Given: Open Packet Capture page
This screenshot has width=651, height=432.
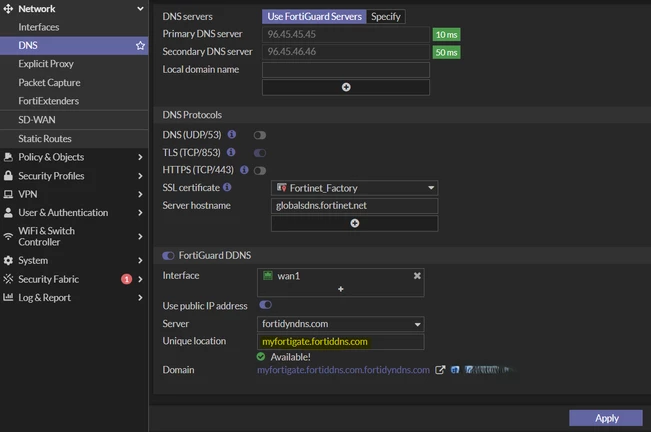Looking at the screenshot, I should [74, 83].
